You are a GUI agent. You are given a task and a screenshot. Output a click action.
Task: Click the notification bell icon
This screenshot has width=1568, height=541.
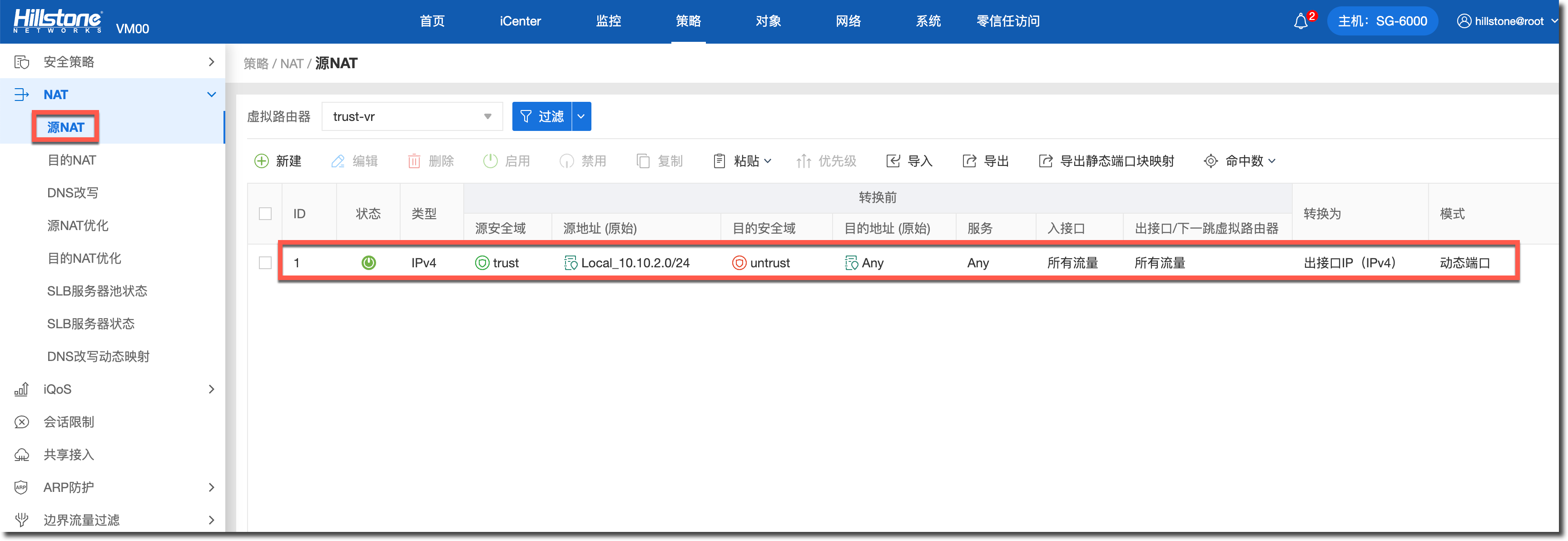1301,22
